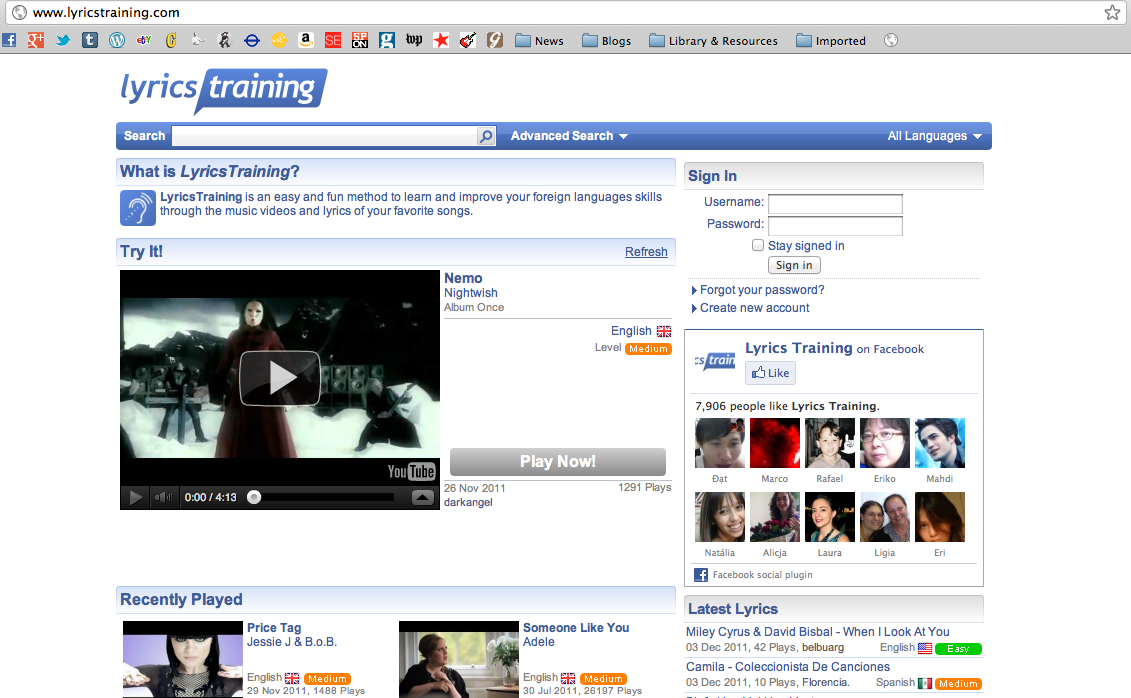Screen dimensions: 1131x698
Task: Open the News bookmarks folder
Action: pyautogui.click(x=540, y=40)
